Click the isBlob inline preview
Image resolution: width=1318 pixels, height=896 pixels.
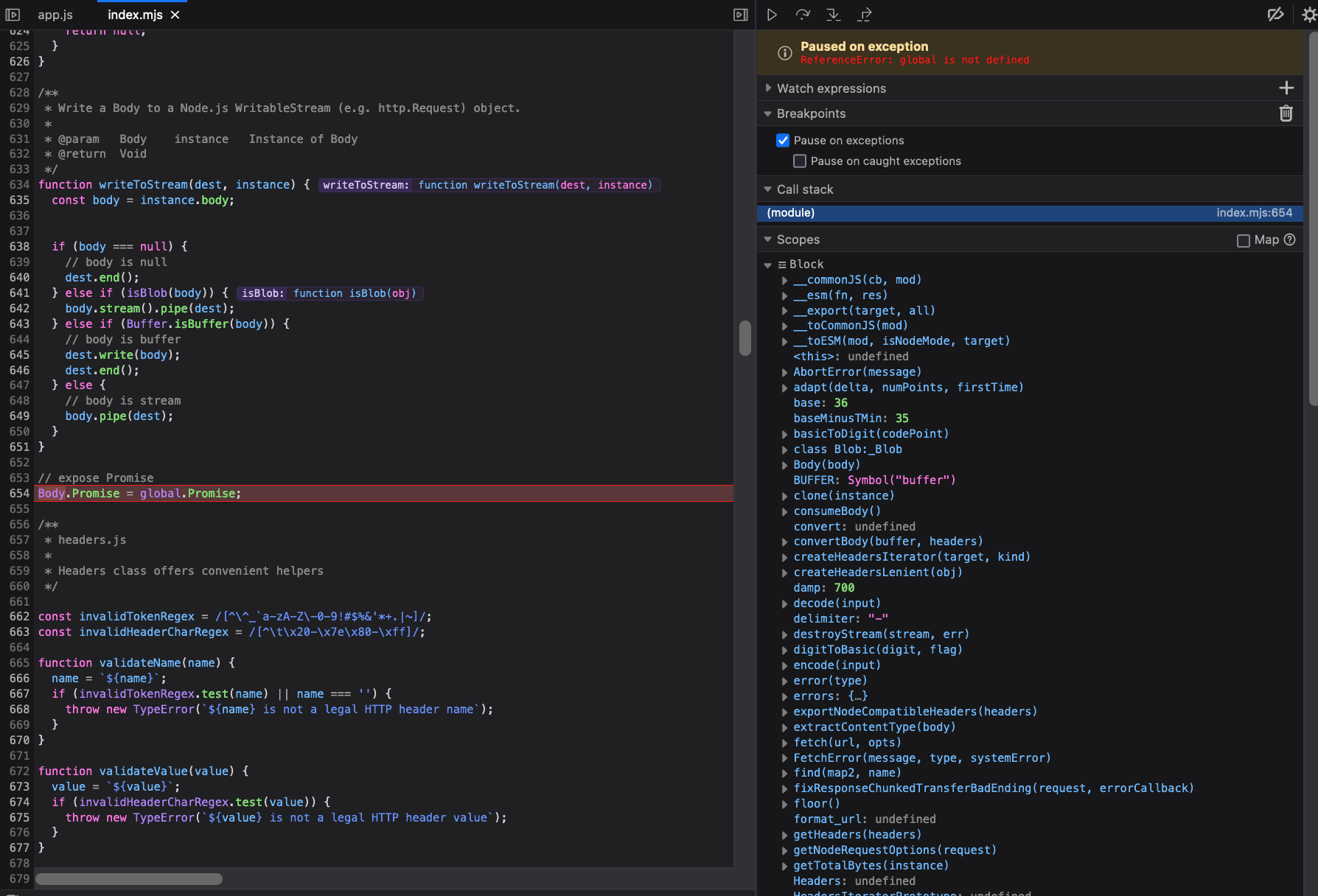pos(329,293)
